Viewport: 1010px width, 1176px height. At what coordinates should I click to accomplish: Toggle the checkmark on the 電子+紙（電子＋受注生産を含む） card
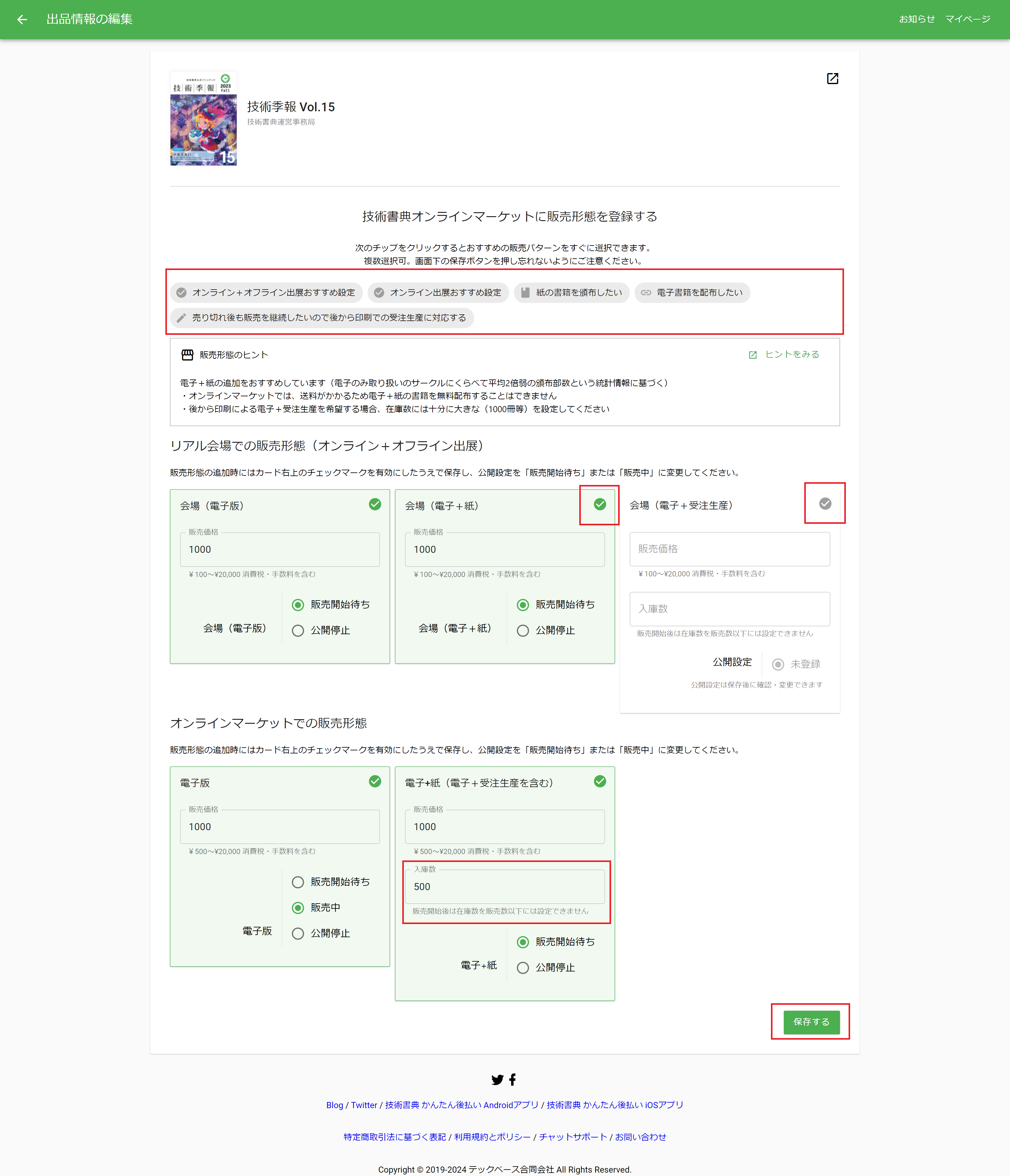(x=600, y=781)
